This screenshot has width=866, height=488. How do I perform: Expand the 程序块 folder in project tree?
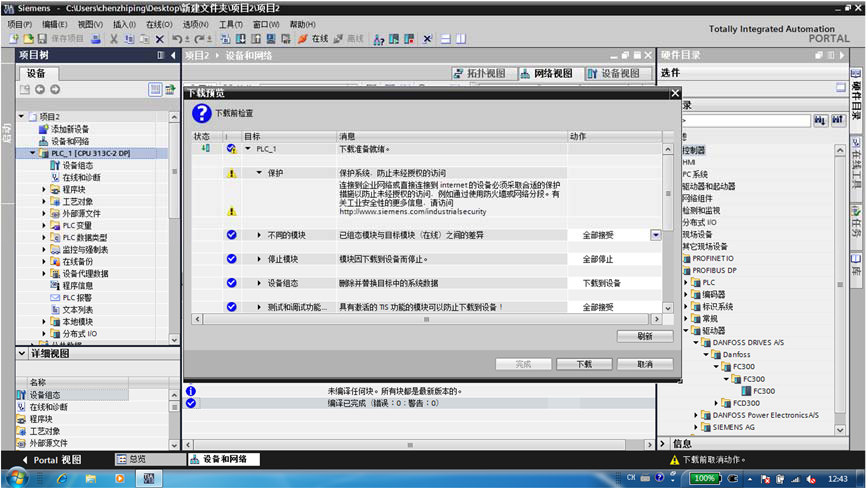point(44,189)
